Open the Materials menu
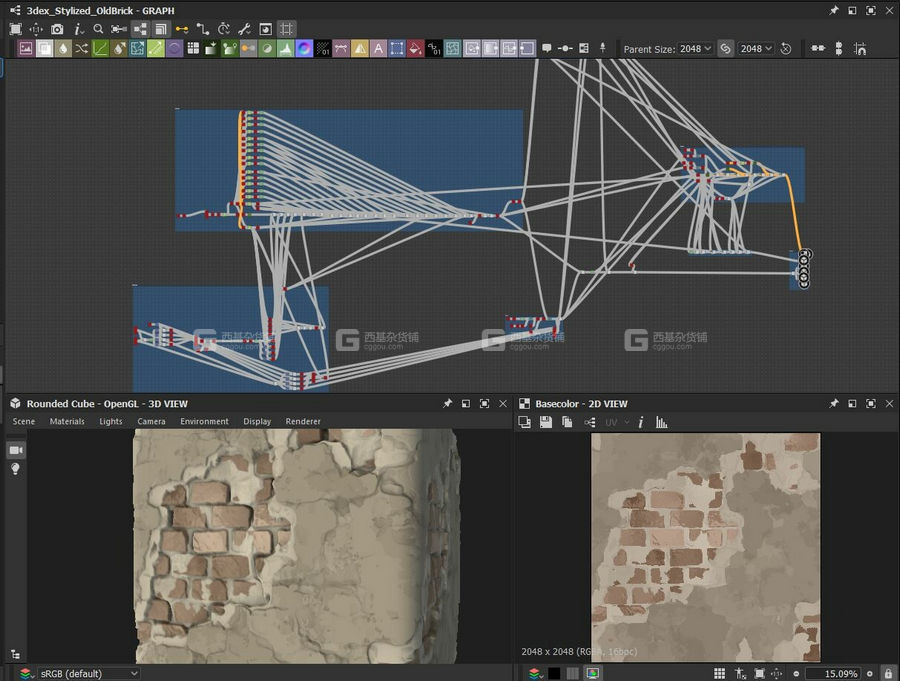The width and height of the screenshot is (900, 681). click(x=67, y=421)
